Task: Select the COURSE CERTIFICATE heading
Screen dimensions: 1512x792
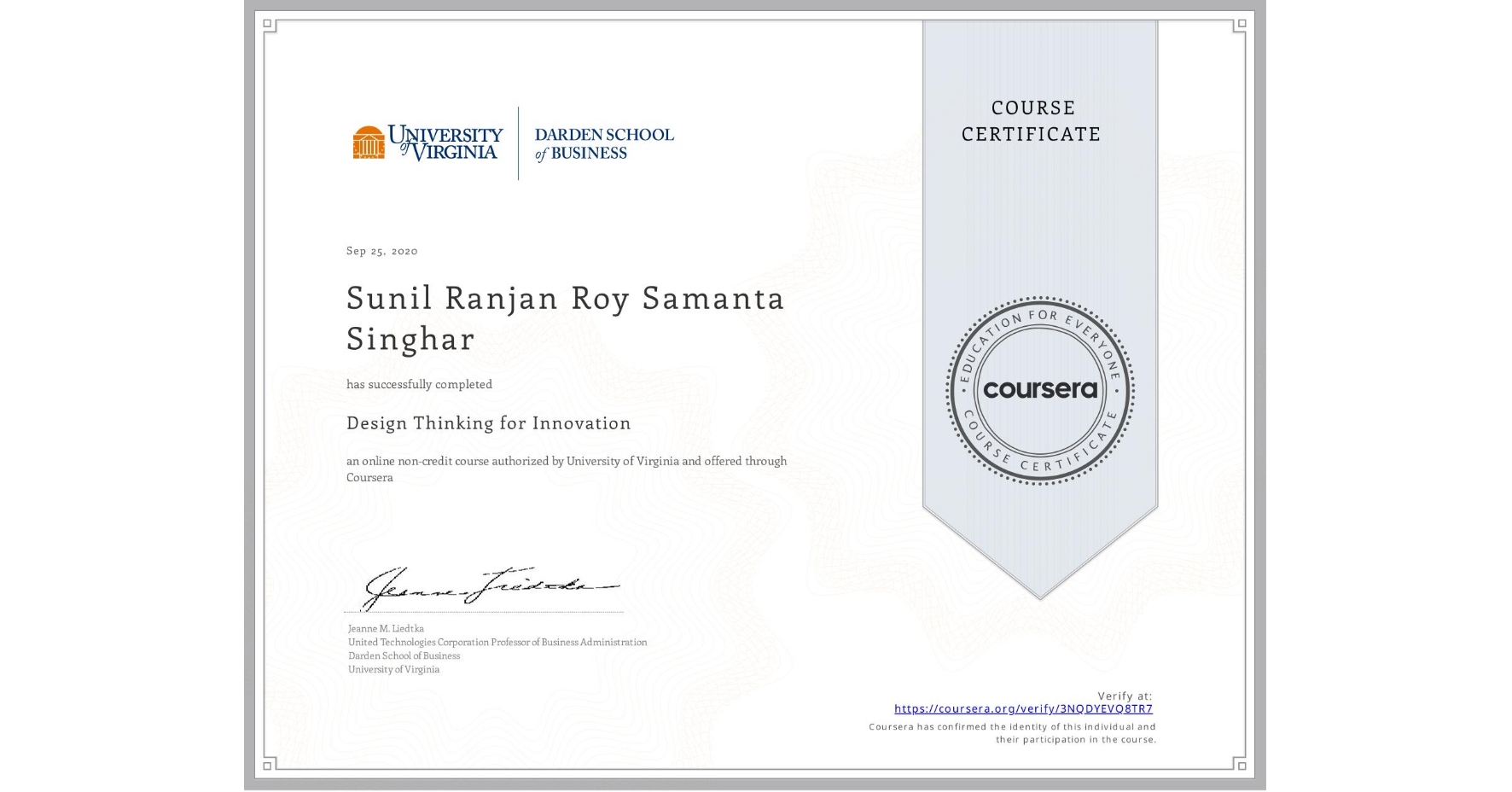Action: pos(1030,121)
